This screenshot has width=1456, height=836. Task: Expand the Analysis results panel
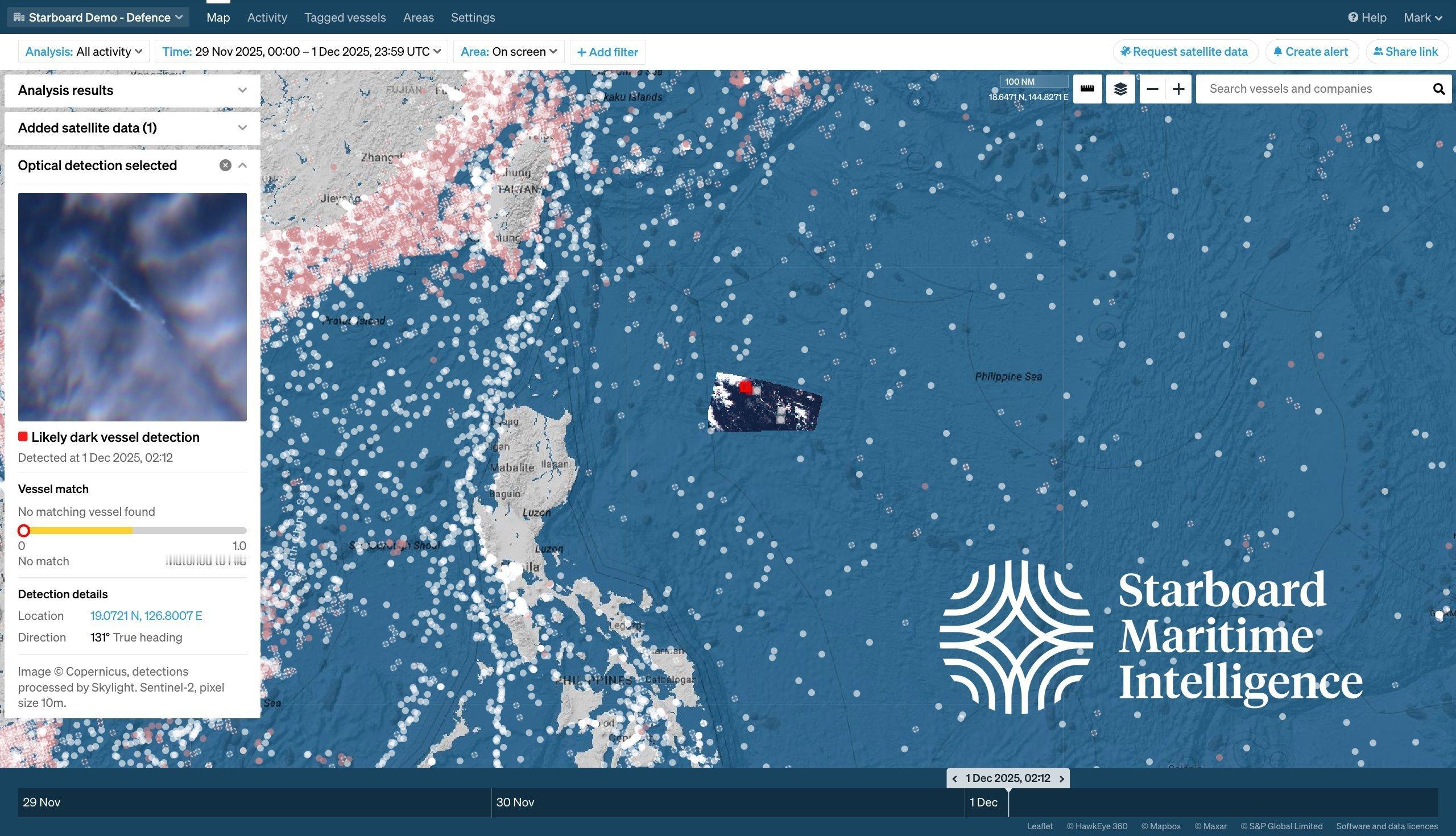pyautogui.click(x=242, y=90)
